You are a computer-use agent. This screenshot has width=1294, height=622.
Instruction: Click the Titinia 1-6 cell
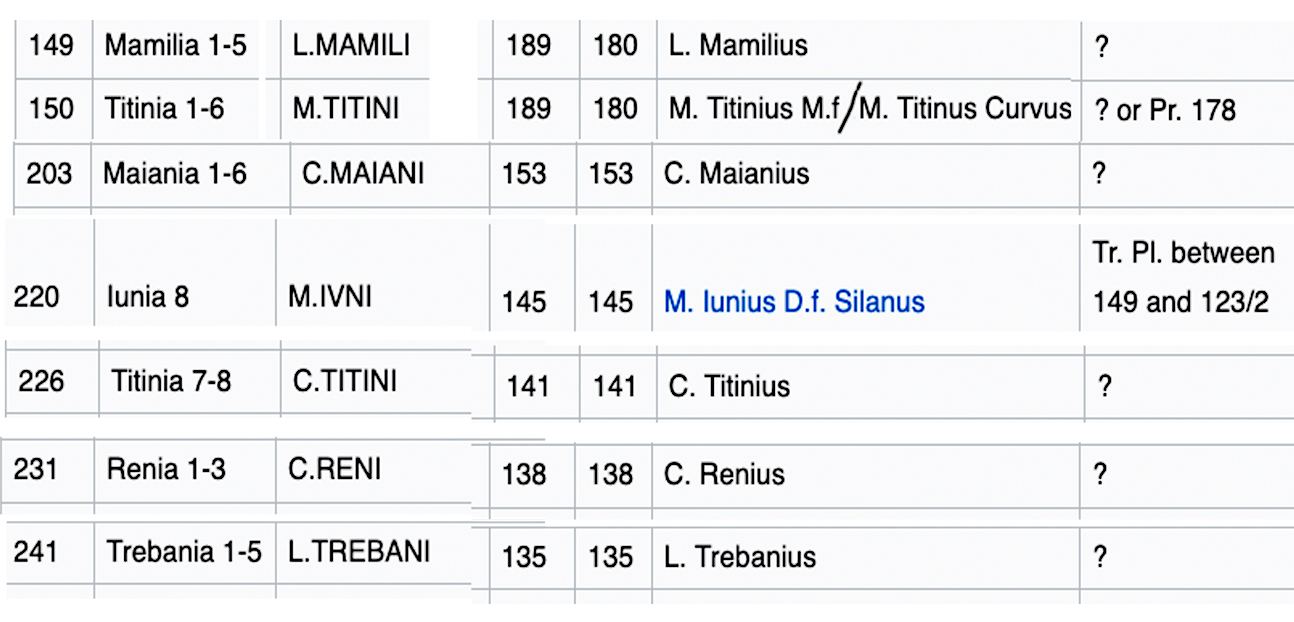click(164, 108)
